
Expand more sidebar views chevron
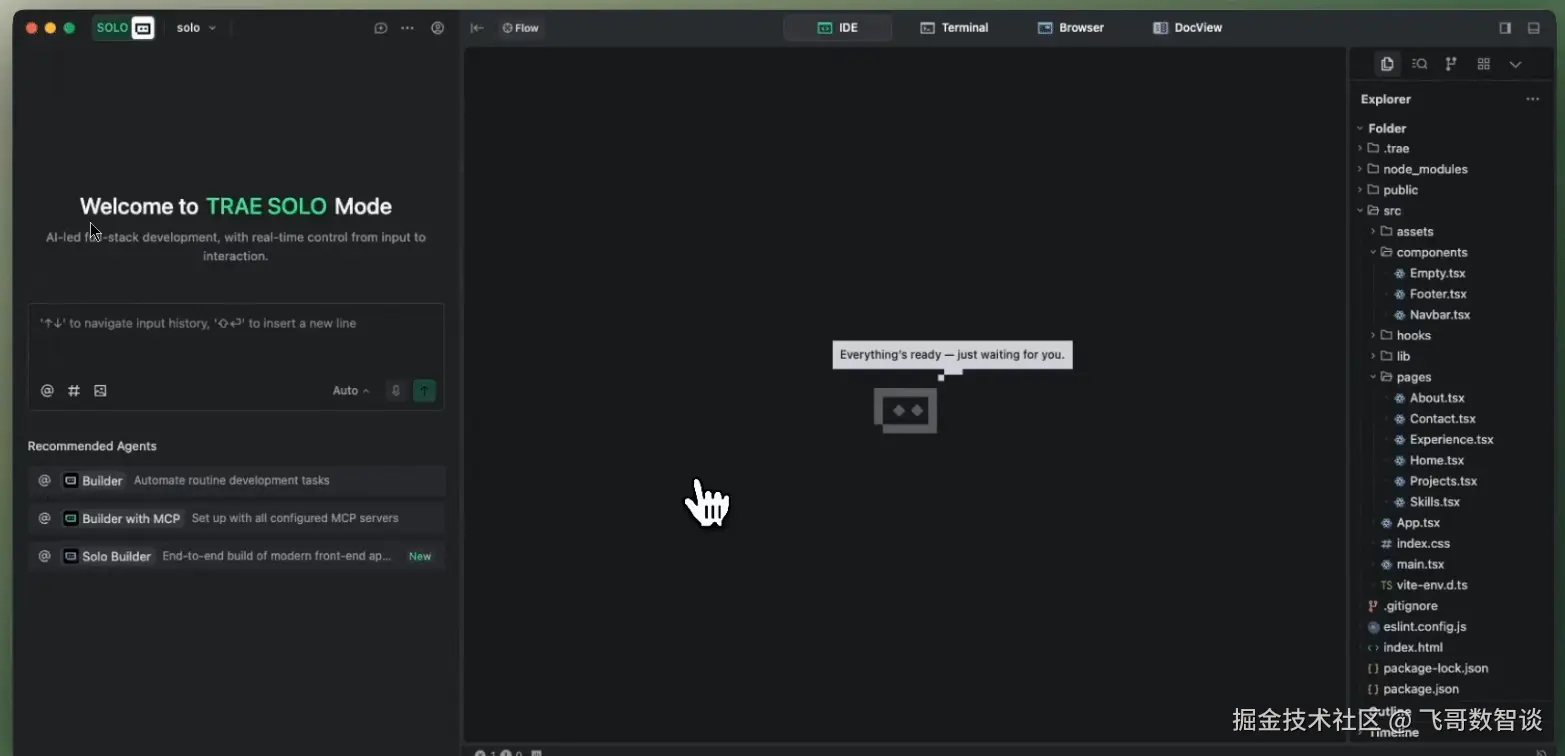1515,64
